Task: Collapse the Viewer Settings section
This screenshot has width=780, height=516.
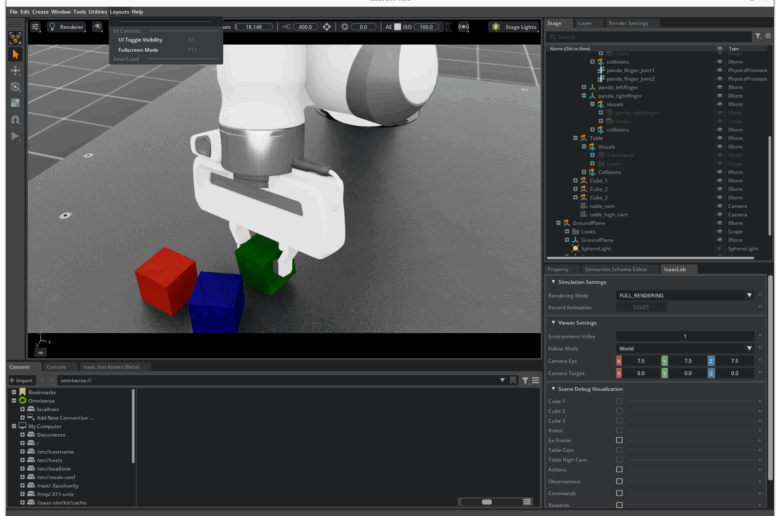Action: (x=553, y=322)
